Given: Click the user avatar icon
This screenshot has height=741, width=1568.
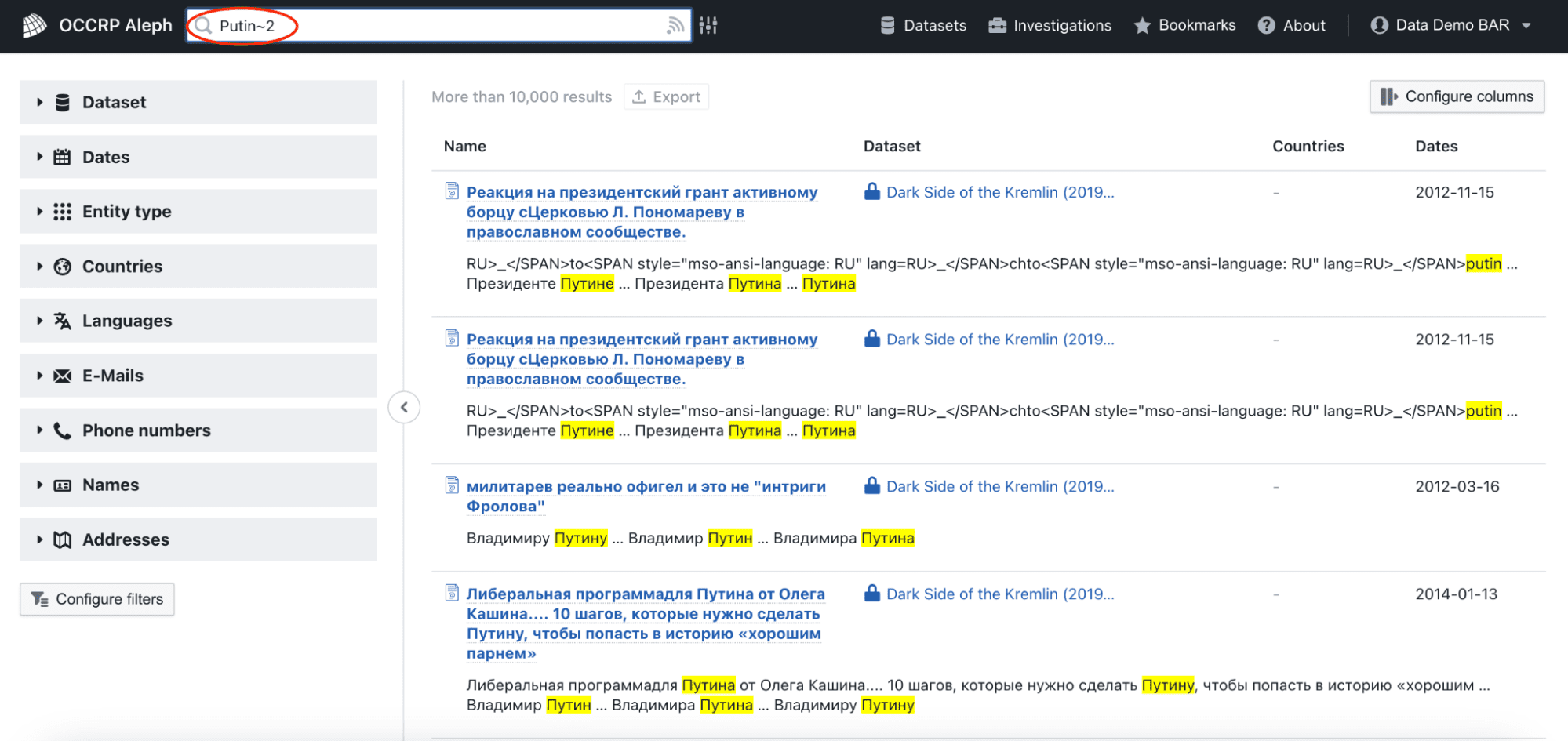Looking at the screenshot, I should 1379,25.
